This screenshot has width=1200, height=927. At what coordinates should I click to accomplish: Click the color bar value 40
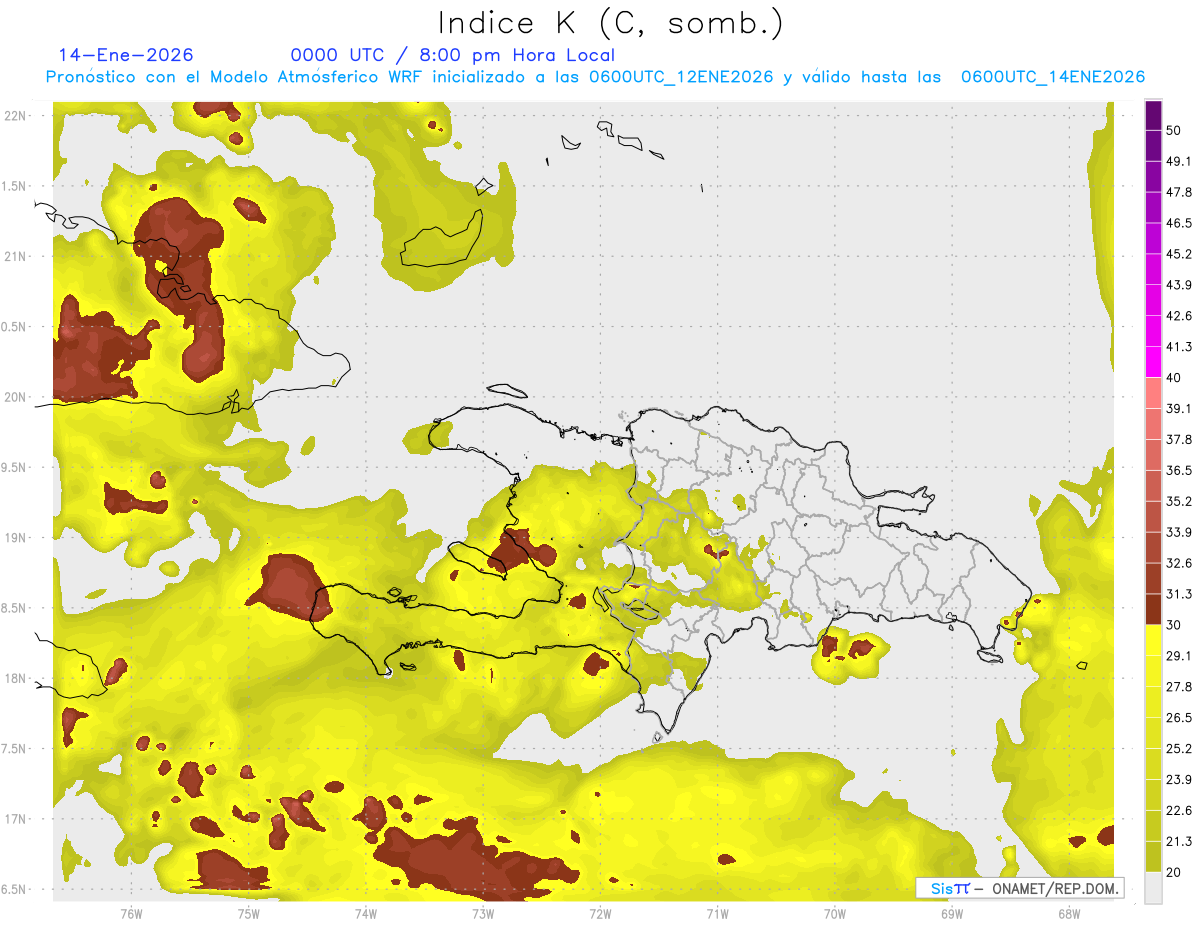coord(1174,378)
